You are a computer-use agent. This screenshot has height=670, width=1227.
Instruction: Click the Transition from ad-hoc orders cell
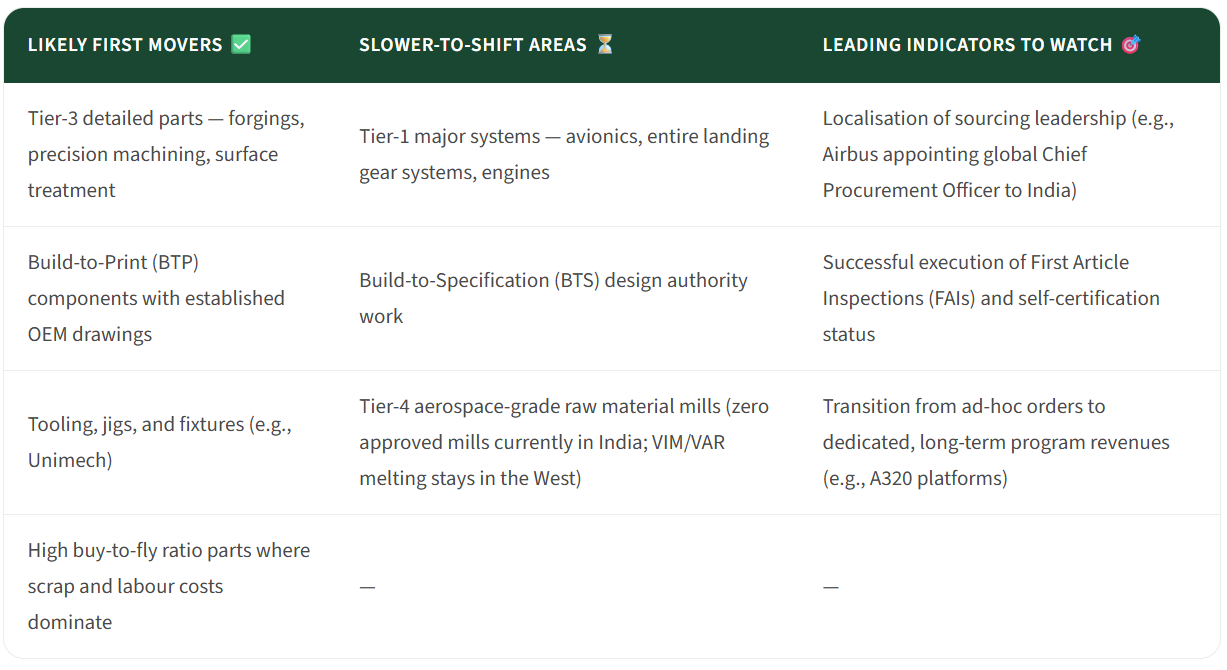click(996, 442)
